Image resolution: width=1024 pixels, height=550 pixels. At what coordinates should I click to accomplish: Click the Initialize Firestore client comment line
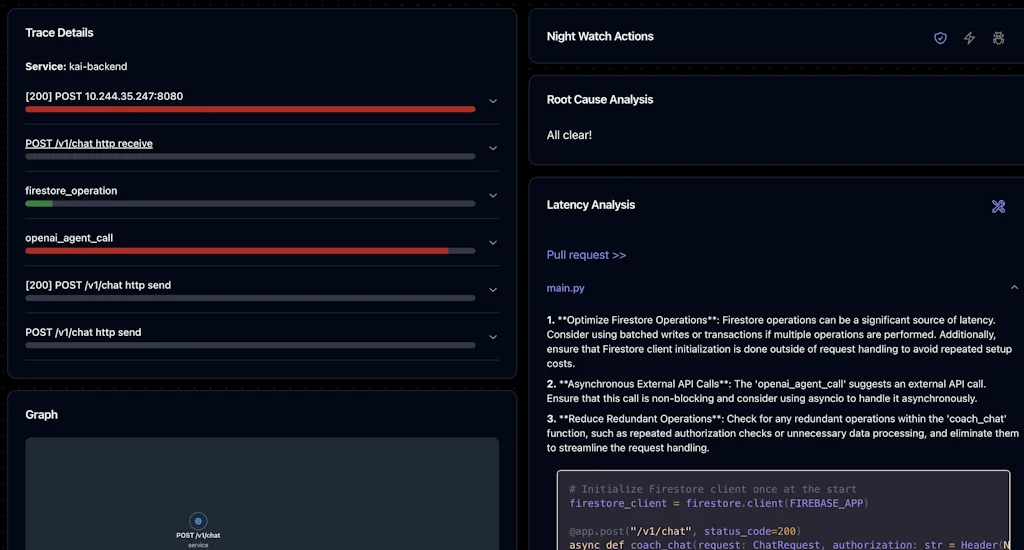tap(712, 489)
